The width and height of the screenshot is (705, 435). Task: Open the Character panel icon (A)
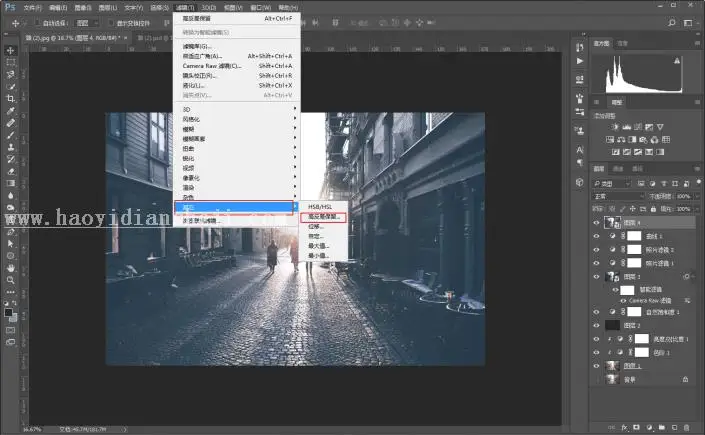[580, 150]
